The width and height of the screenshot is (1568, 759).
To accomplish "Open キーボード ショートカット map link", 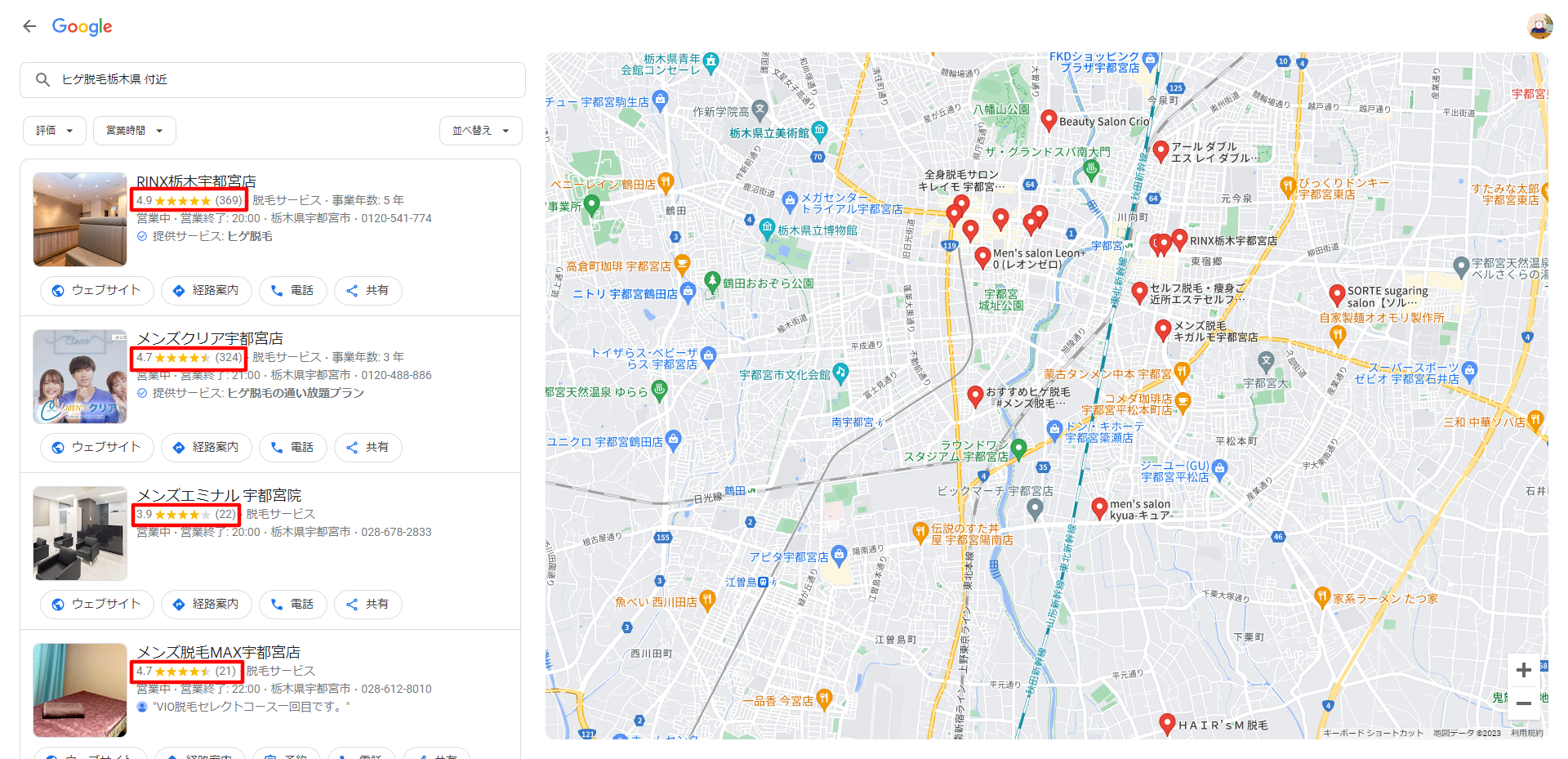I will coord(1373,733).
